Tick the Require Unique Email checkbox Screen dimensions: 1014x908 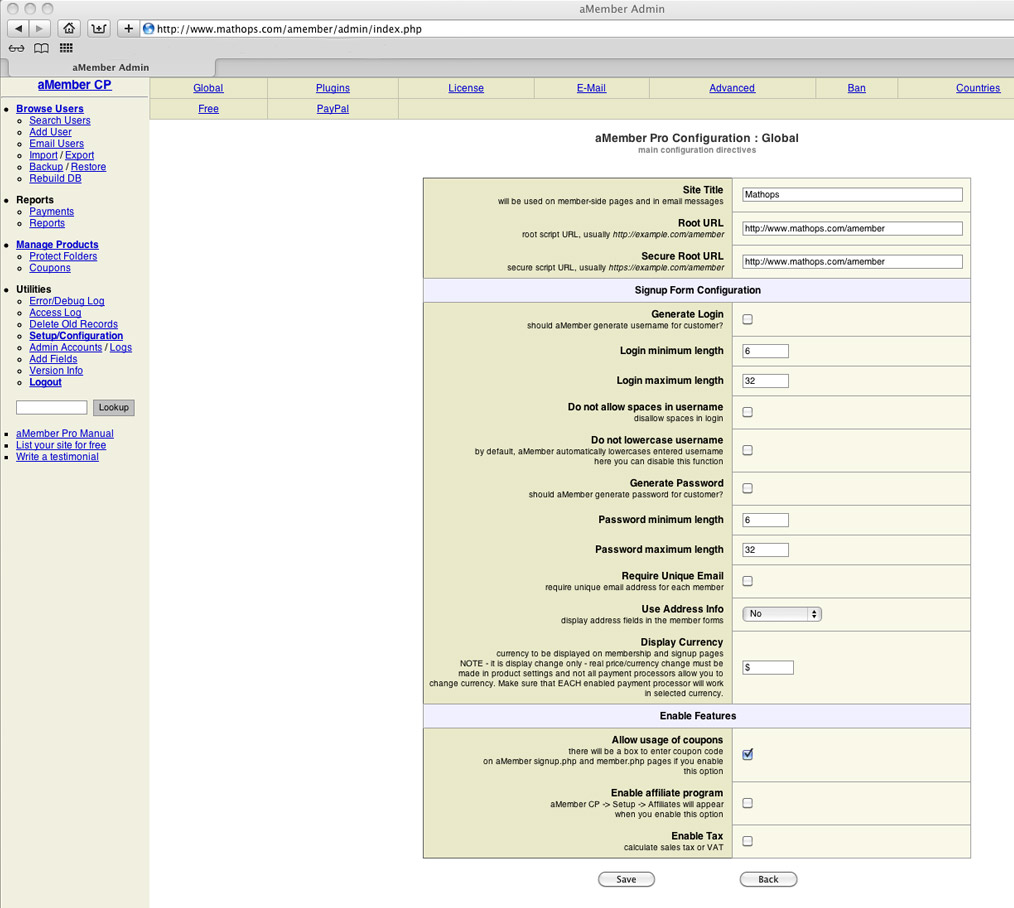[x=747, y=581]
